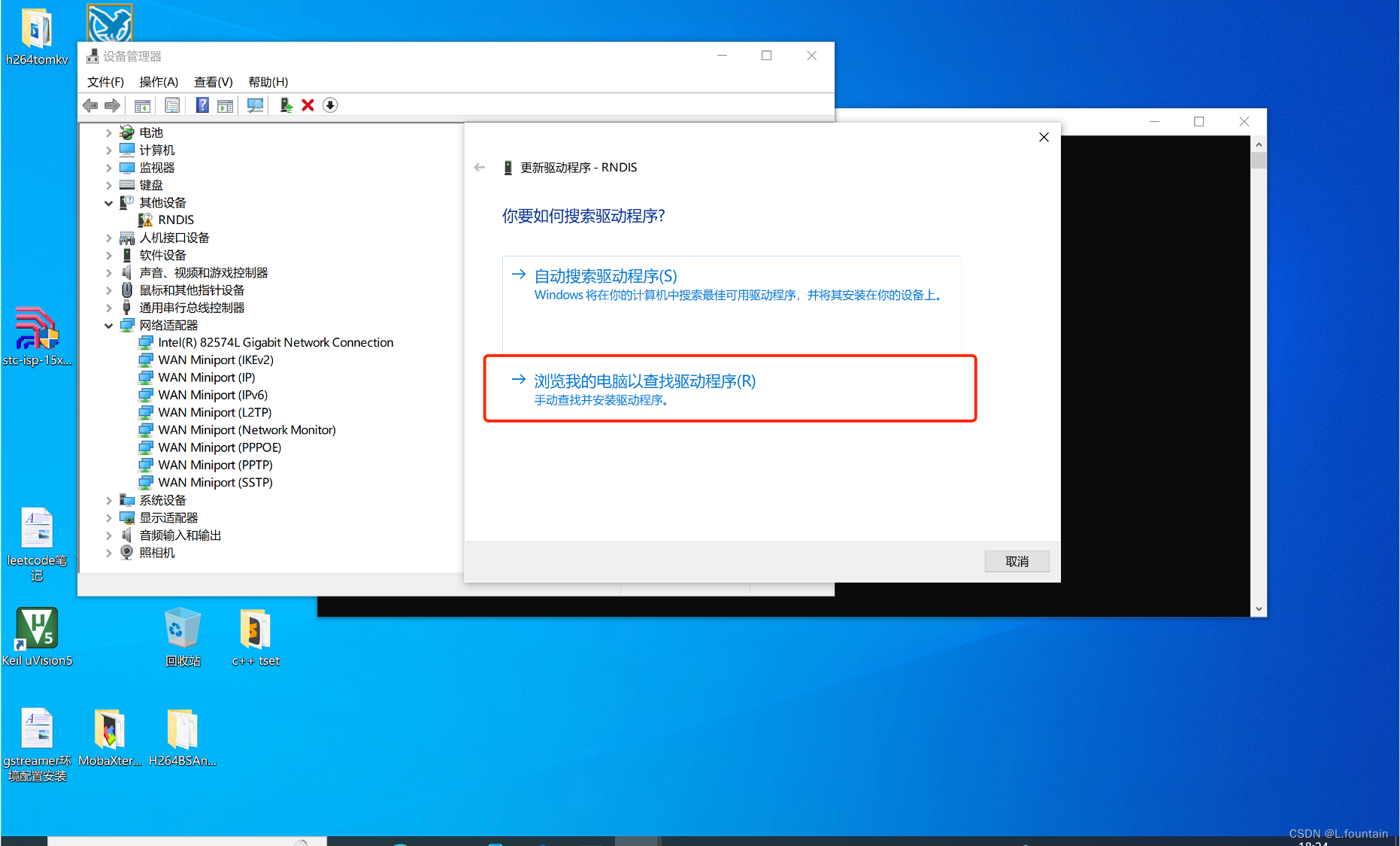1400x846 pixels.
Task: Click the Properties toolbar icon
Action: point(172,105)
